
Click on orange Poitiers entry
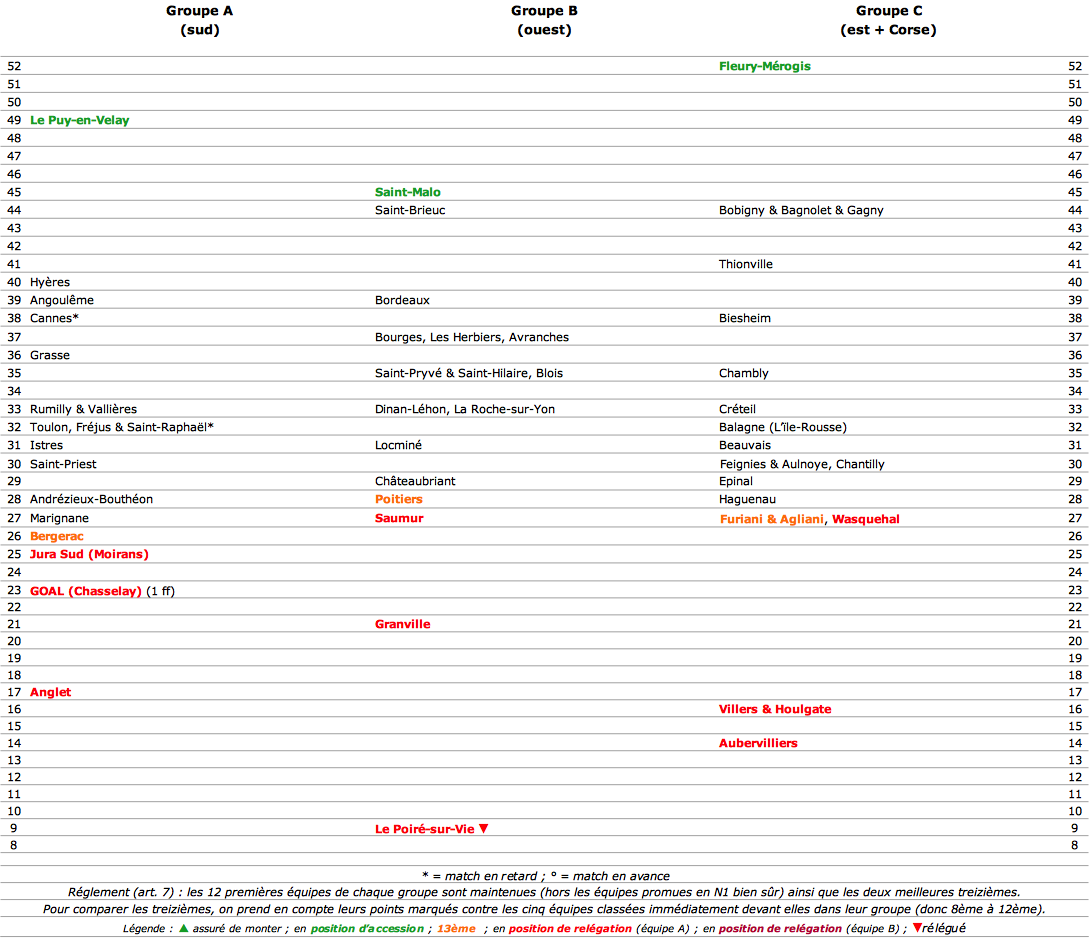[x=399, y=500]
